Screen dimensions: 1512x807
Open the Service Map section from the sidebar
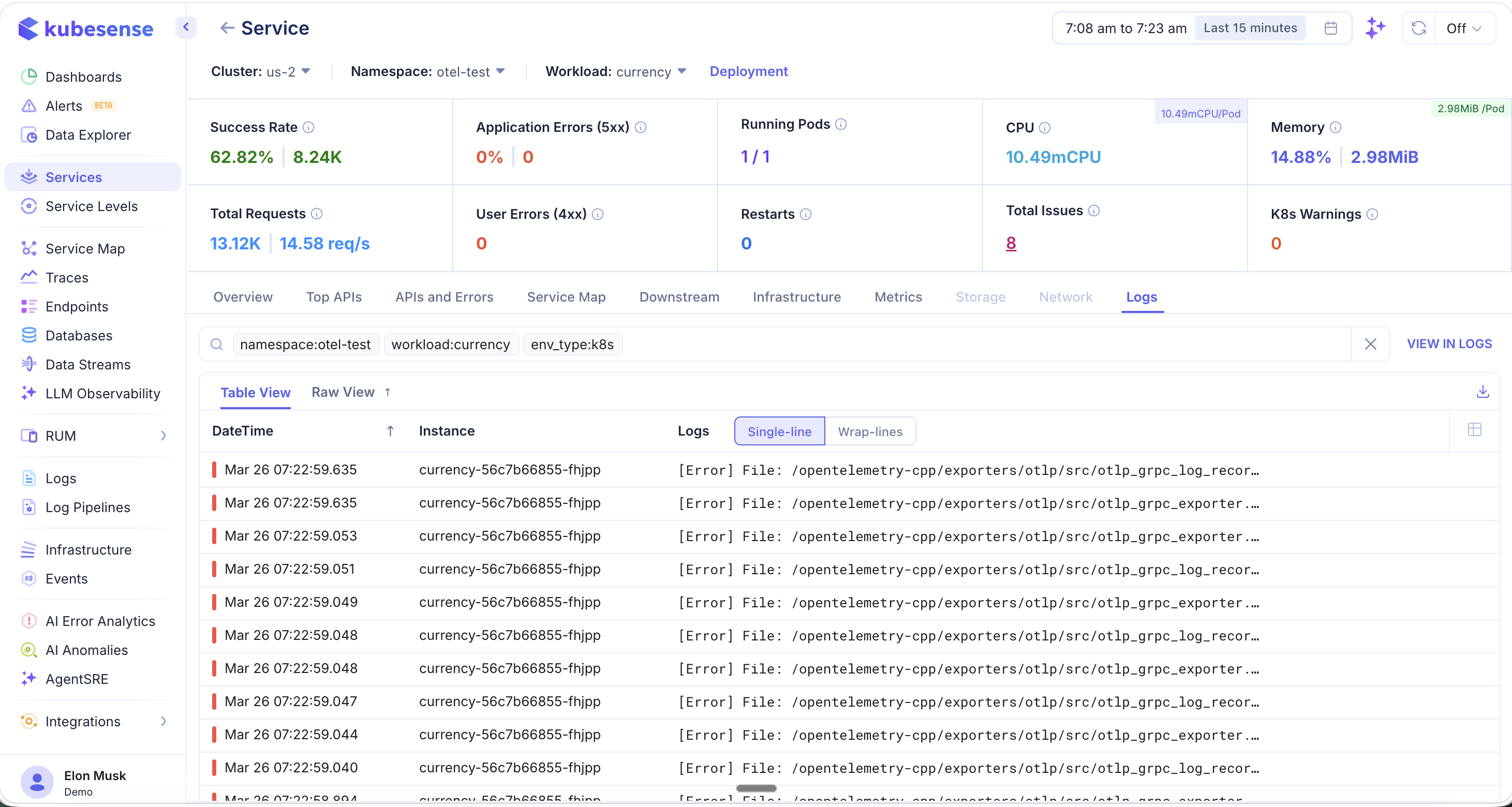(84, 248)
